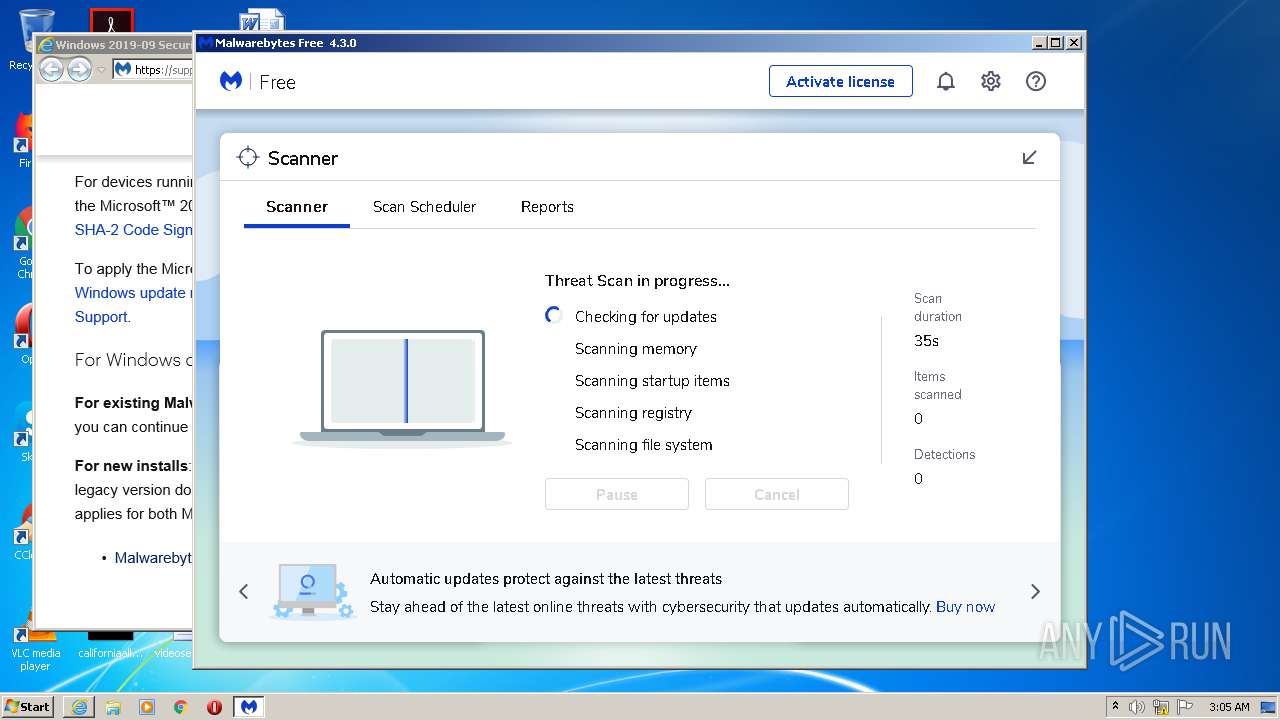Show hidden system tray icons
The height and width of the screenshot is (720, 1280).
[x=1115, y=706]
